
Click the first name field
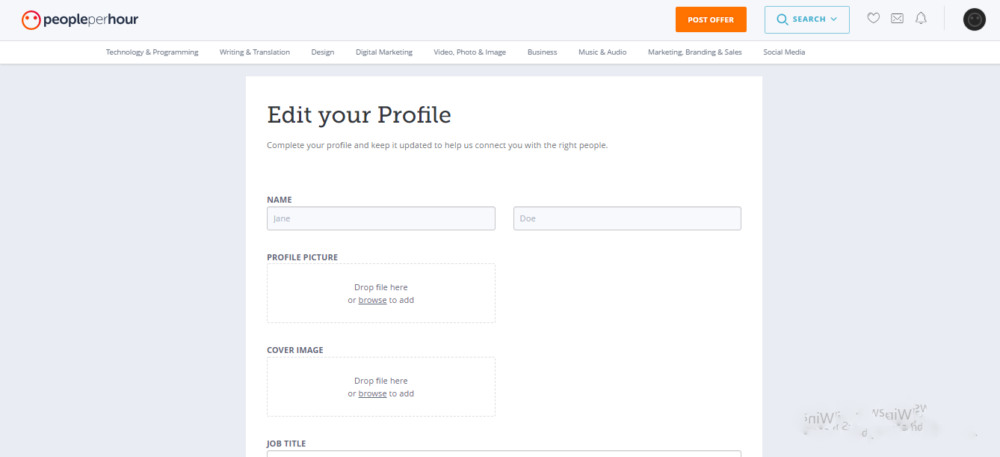click(381, 218)
